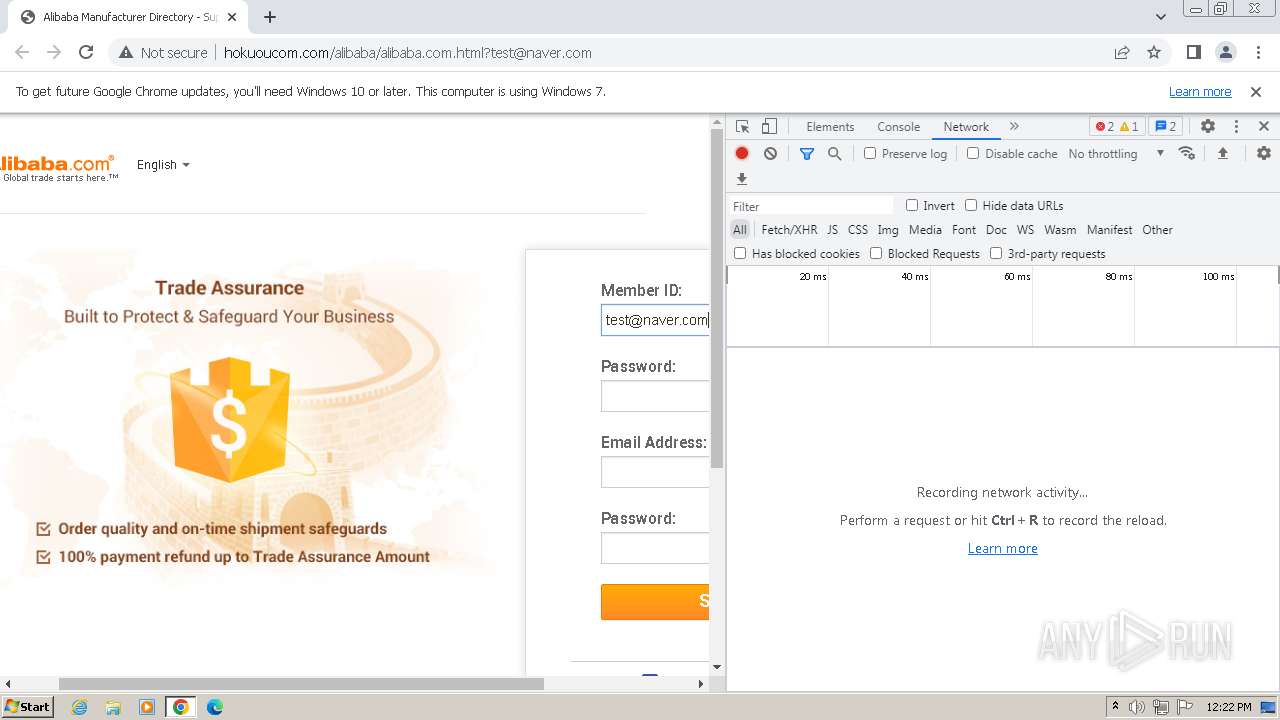The height and width of the screenshot is (720, 1280).
Task: Show the errors and warnings counter
Action: click(x=1117, y=127)
